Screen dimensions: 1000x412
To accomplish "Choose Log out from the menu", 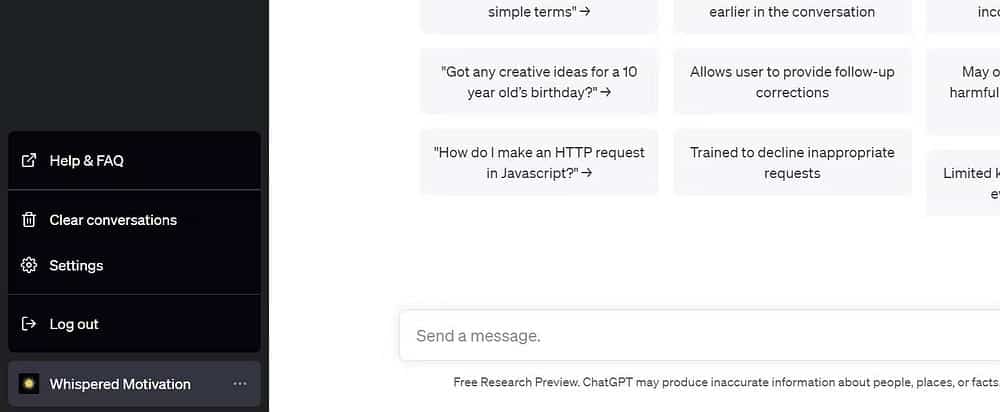I will tap(134, 324).
